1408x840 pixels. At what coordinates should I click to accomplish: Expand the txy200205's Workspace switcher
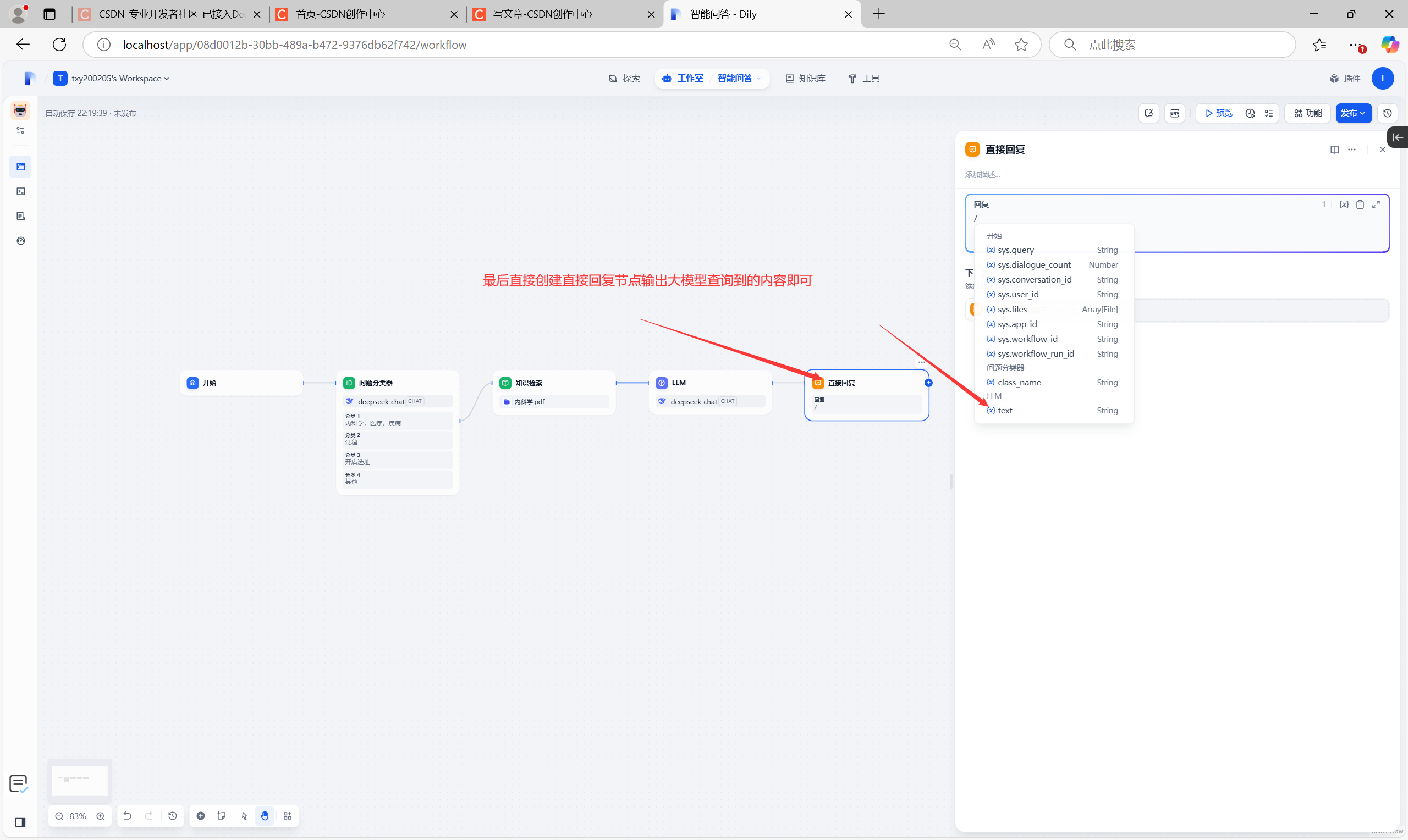click(x=119, y=79)
